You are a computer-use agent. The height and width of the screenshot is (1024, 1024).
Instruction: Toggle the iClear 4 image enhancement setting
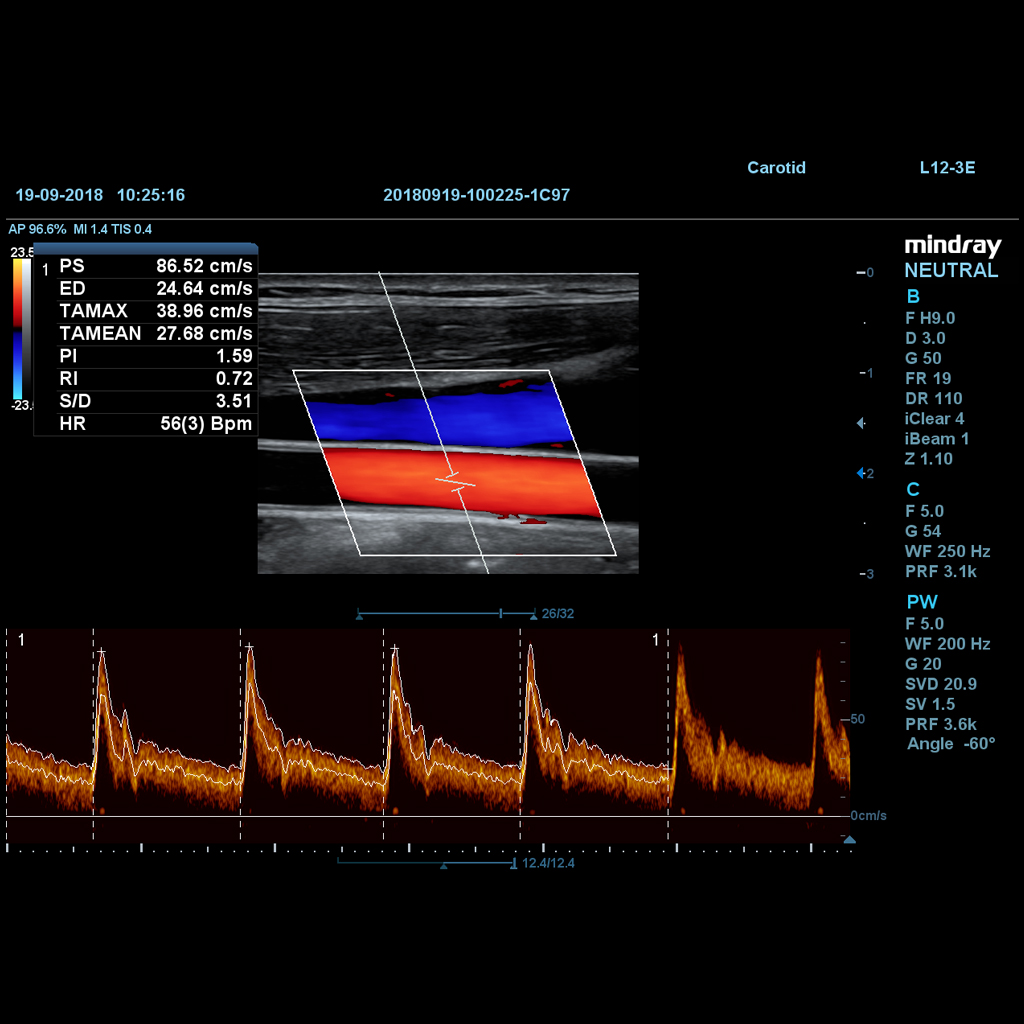click(935, 418)
